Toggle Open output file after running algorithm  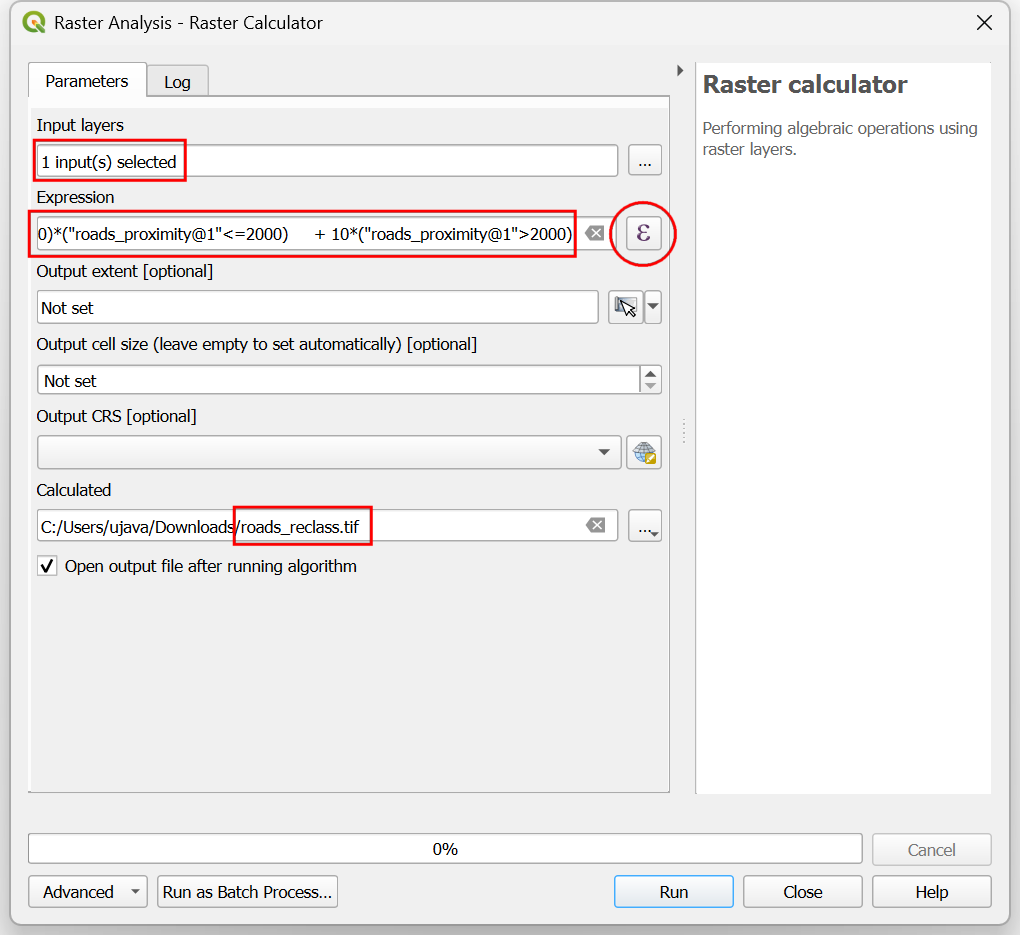pyautogui.click(x=47, y=566)
